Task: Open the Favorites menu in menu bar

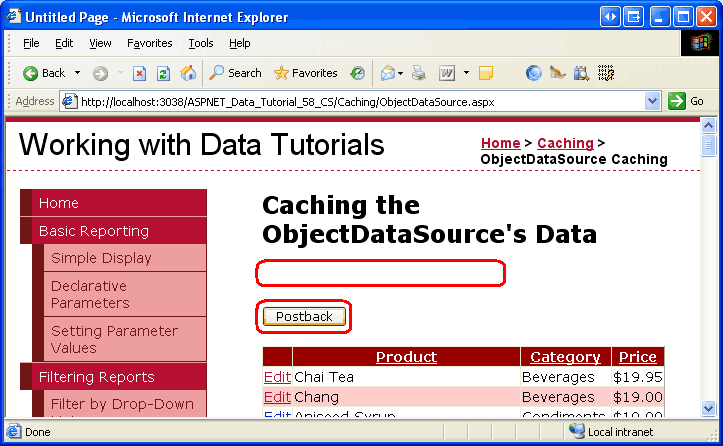Action: 149,43
